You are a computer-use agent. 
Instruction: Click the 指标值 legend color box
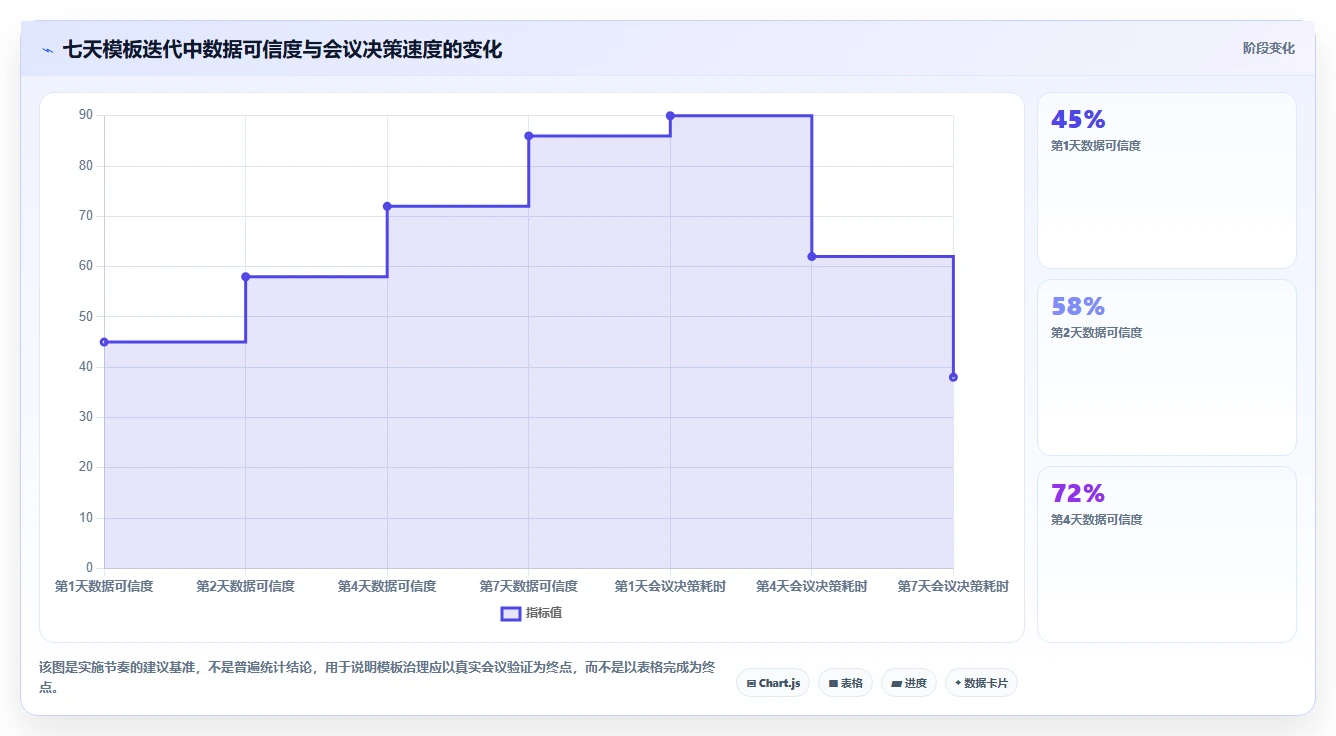pos(510,613)
